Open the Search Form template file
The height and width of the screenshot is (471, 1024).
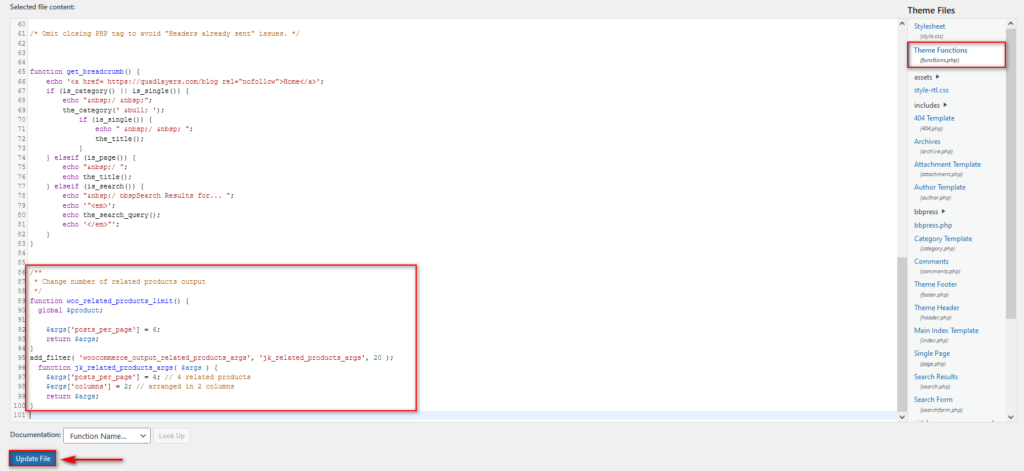click(x=934, y=400)
